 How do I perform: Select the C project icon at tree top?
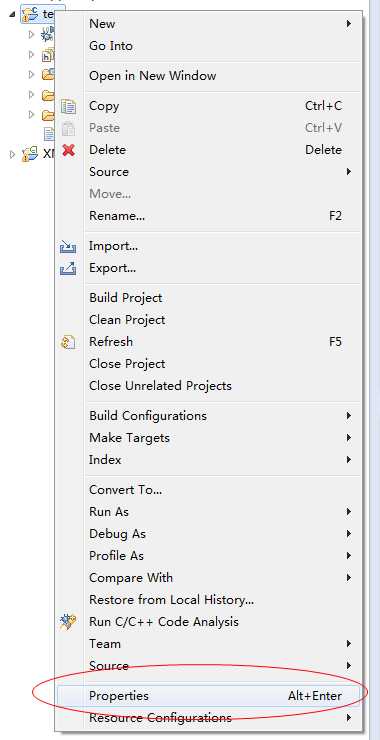point(30,14)
